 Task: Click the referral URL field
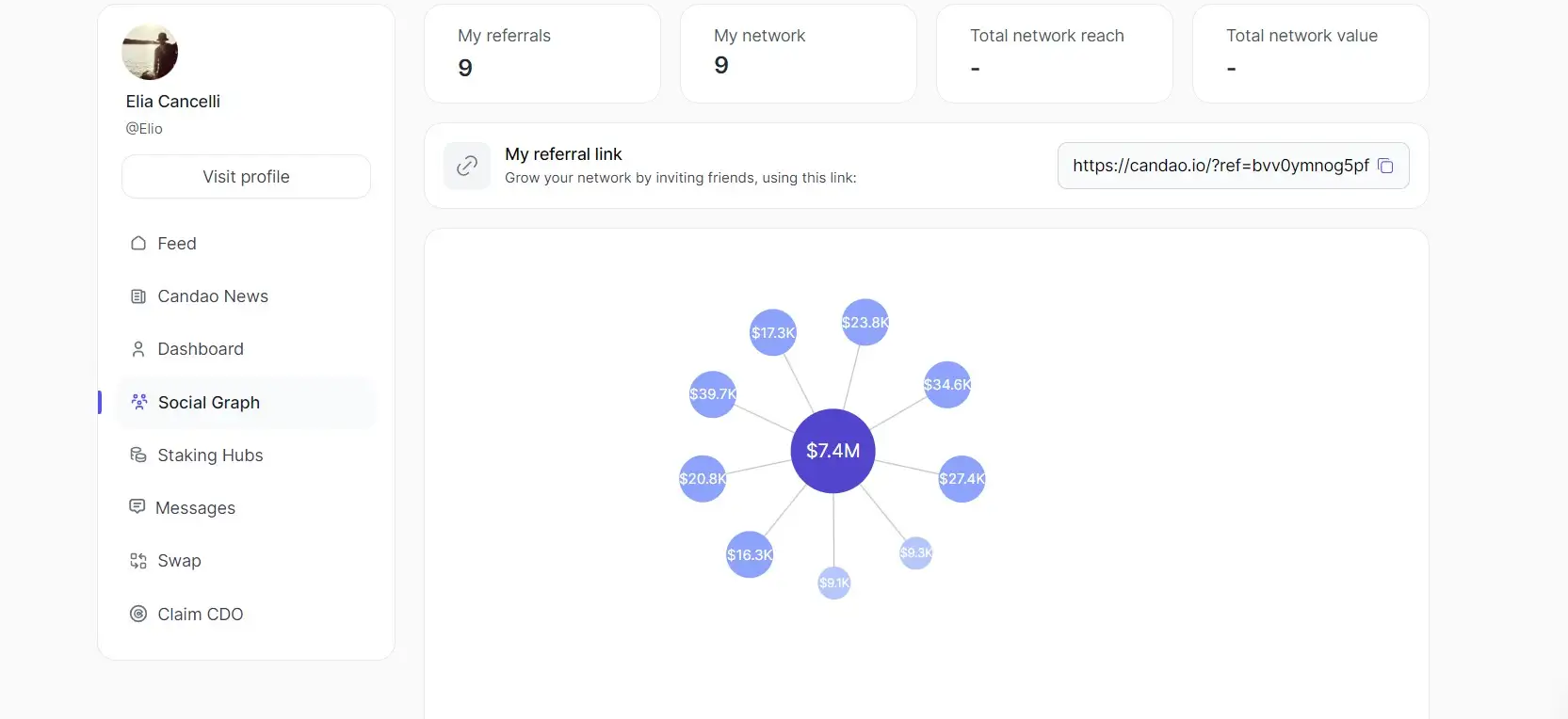click(x=1220, y=166)
